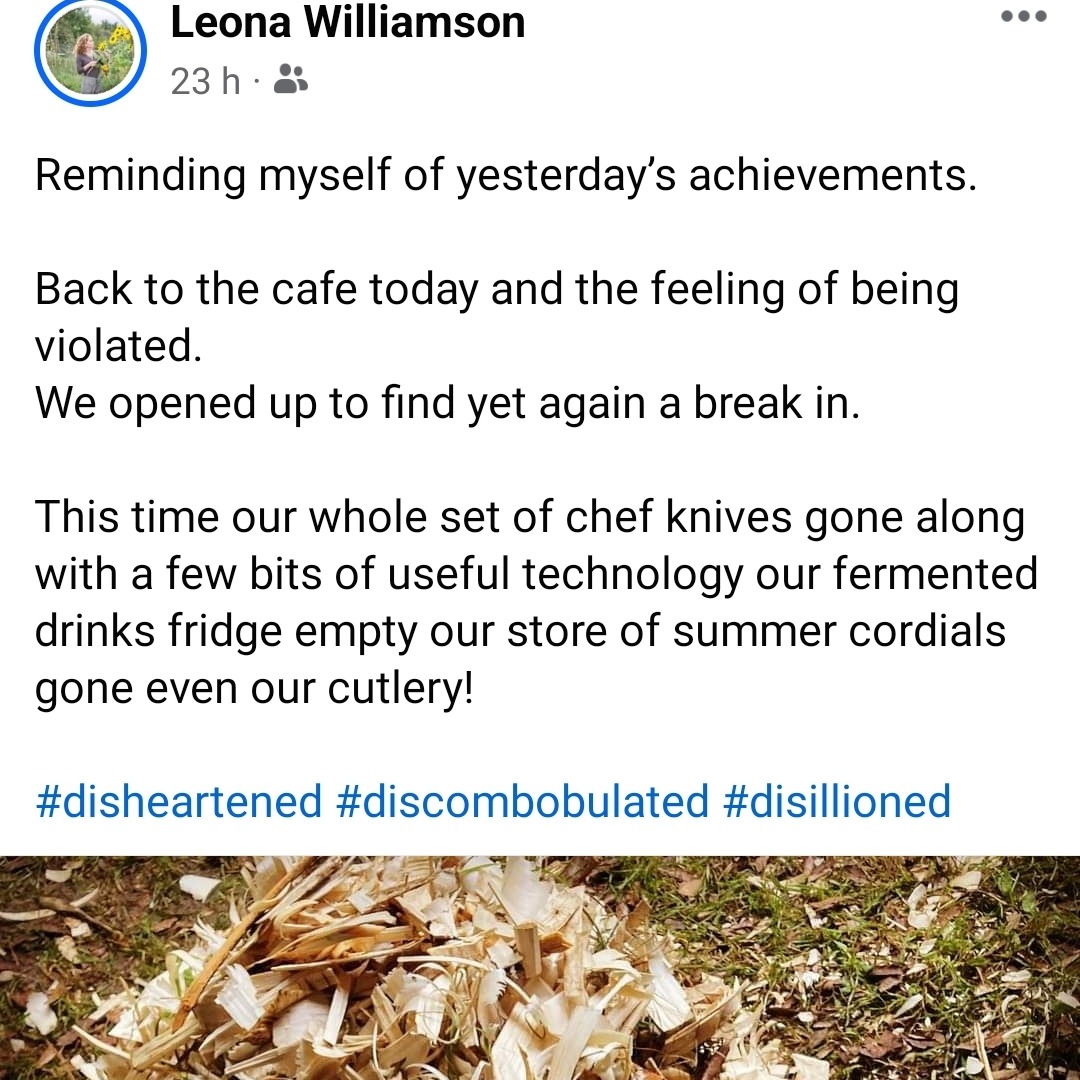The image size is (1080, 1080).
Task: Click the 23 h post timestamp
Action: tap(205, 81)
